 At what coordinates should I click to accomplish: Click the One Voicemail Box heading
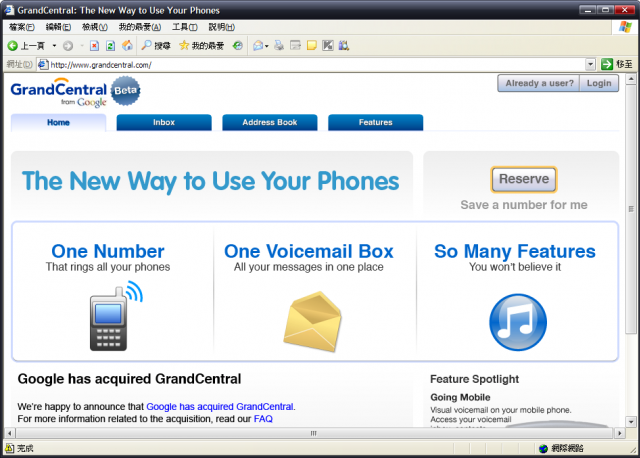pyautogui.click(x=309, y=251)
